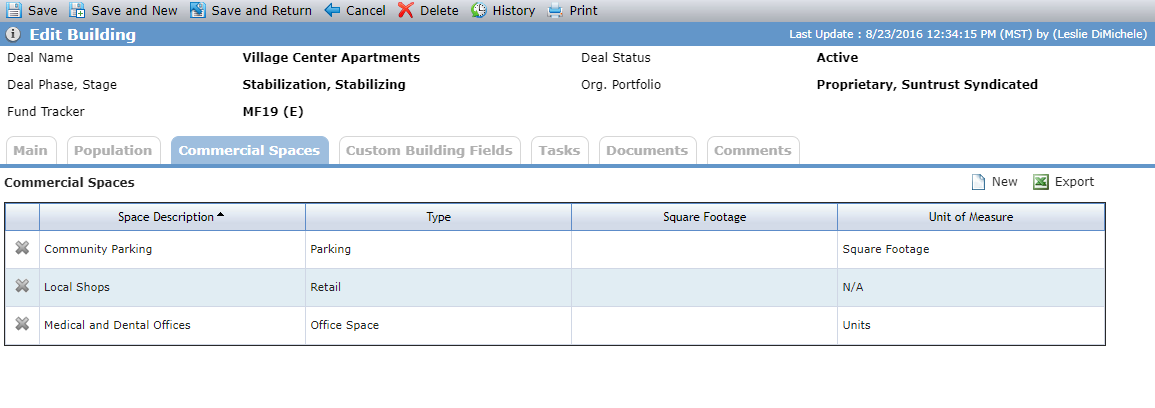Screen dimensions: 1155x408
Task: Click the Edit Building title
Action: (82, 35)
